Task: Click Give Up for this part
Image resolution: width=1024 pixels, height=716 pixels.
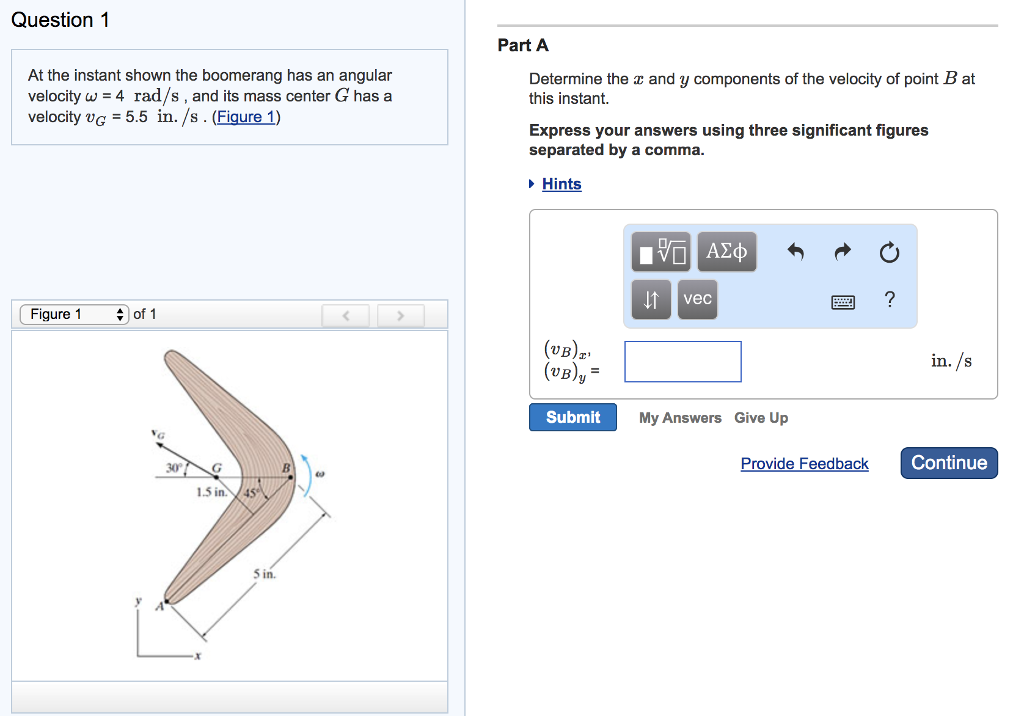Action: point(761,418)
